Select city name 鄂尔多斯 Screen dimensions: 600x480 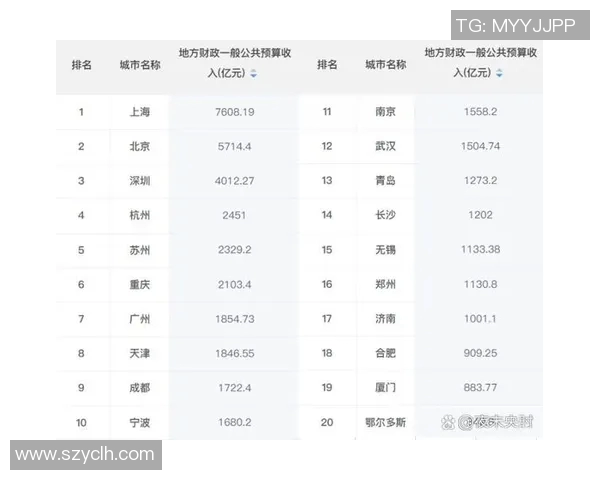385,423
